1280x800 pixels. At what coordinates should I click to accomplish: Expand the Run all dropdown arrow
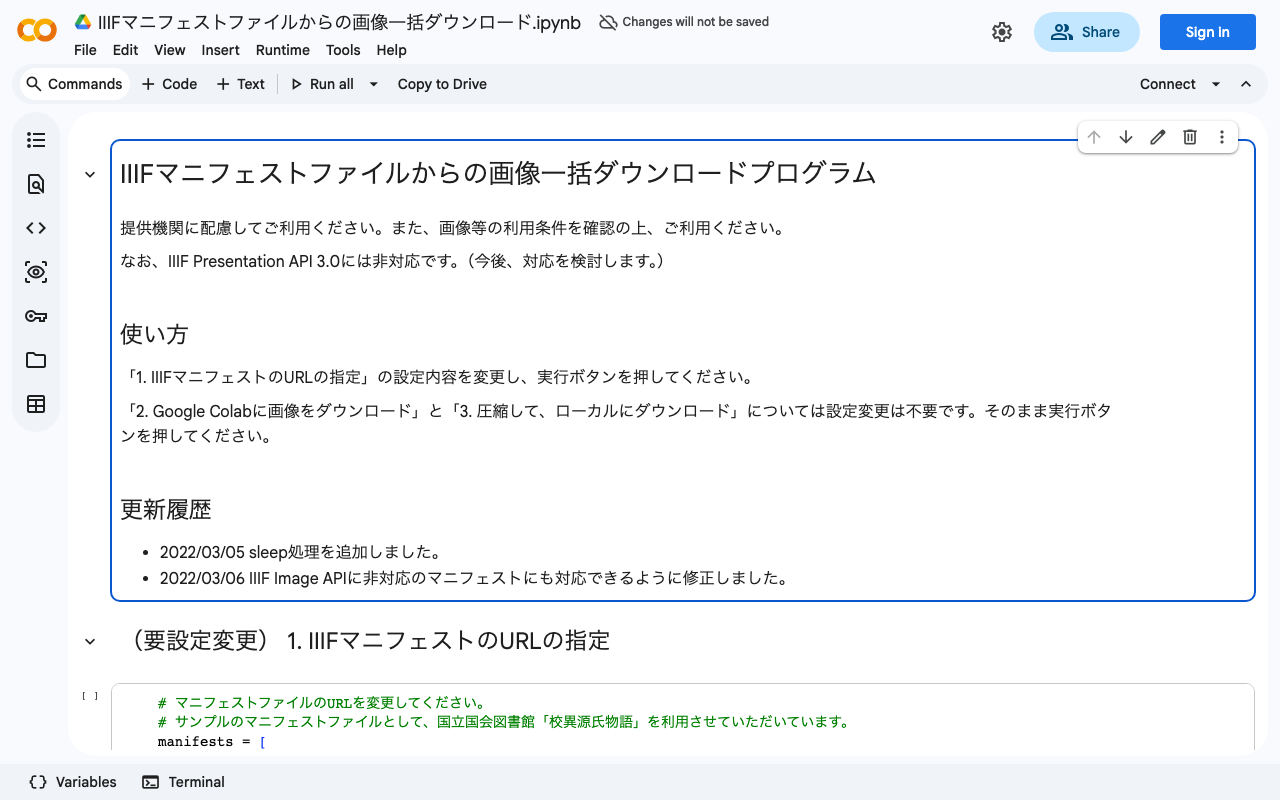tap(374, 84)
